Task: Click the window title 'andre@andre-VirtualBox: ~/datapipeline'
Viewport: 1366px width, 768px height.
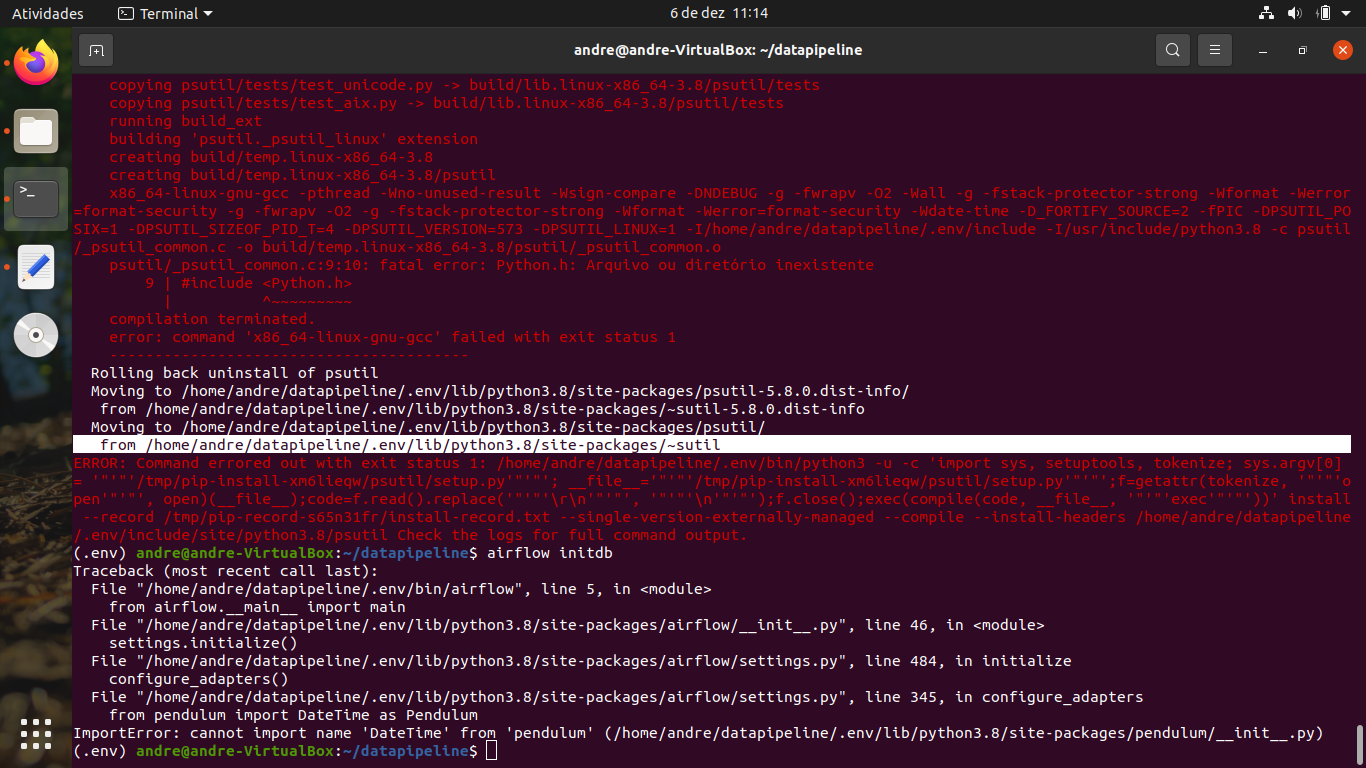Action: point(718,50)
